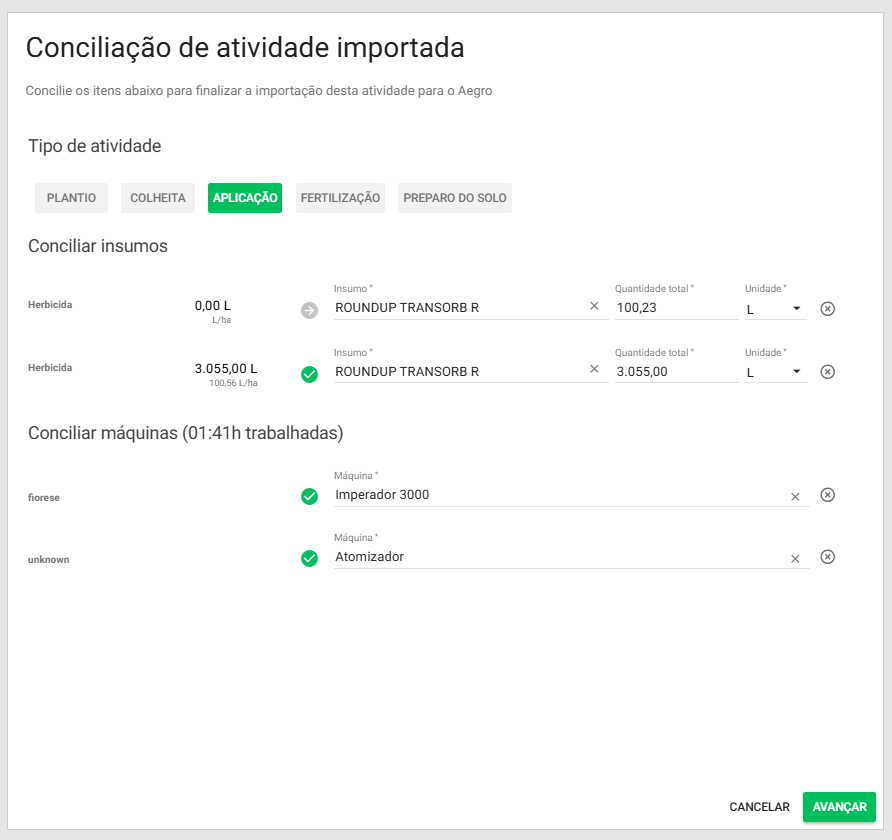The height and width of the screenshot is (840, 892).
Task: Clear the Atomizador machine field
Action: (x=795, y=558)
